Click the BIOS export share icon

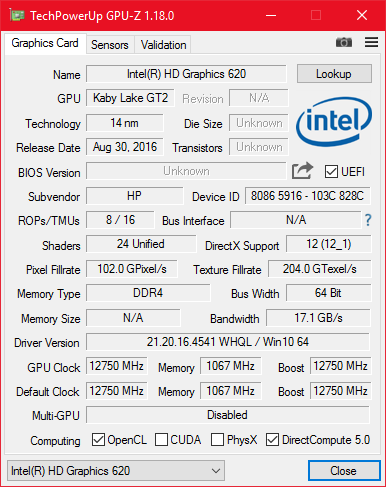(x=302, y=171)
